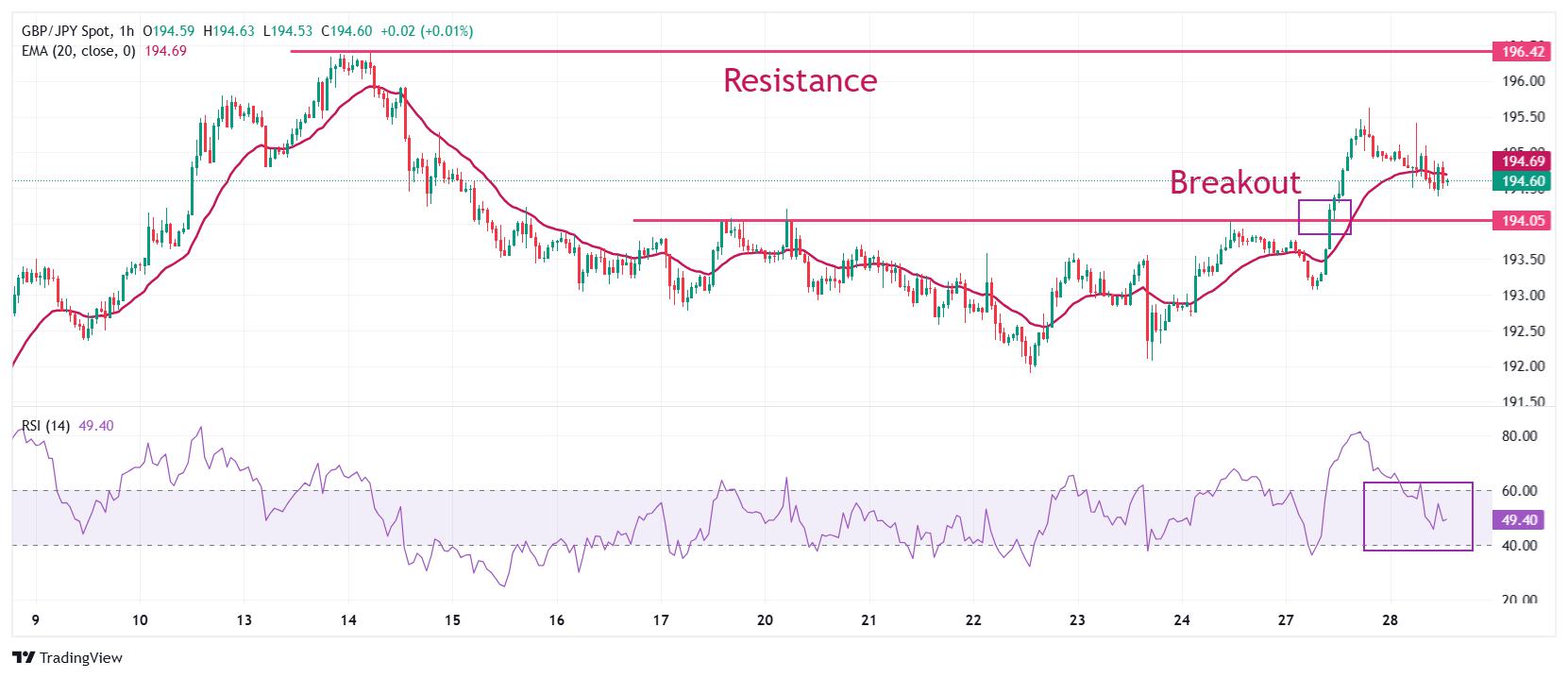Viewport: 1568px width, 678px height.
Task: Click the green 194.60 current price tag
Action: [x=1522, y=181]
